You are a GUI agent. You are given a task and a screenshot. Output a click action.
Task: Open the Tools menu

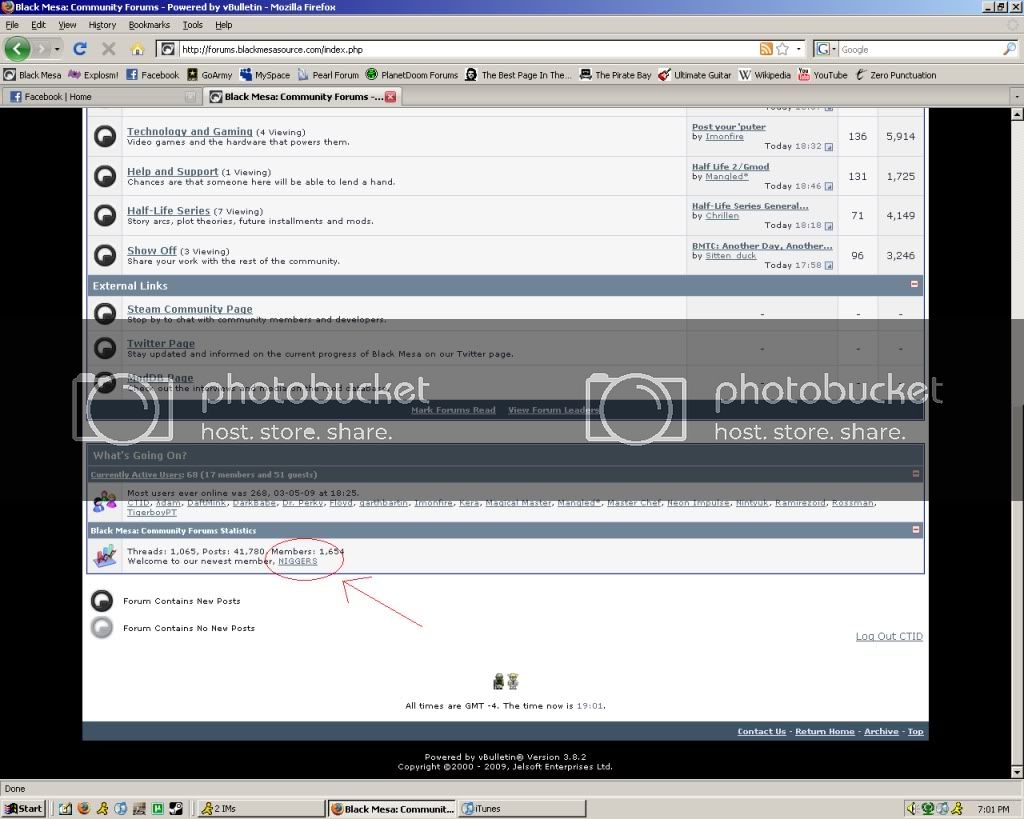pyautogui.click(x=193, y=25)
